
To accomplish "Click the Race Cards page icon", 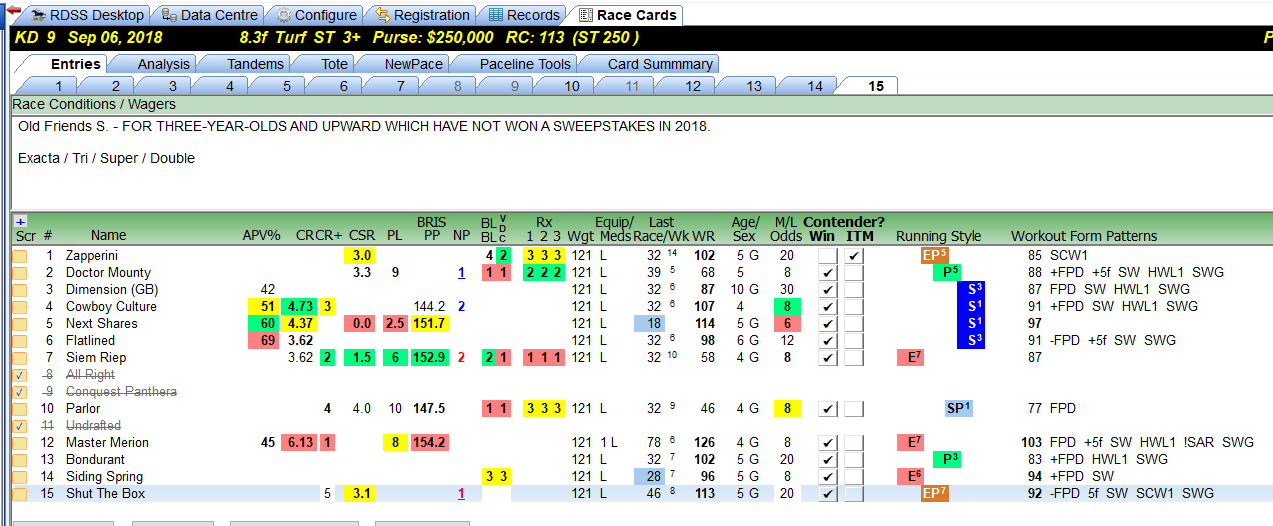I will pyautogui.click(x=585, y=15).
